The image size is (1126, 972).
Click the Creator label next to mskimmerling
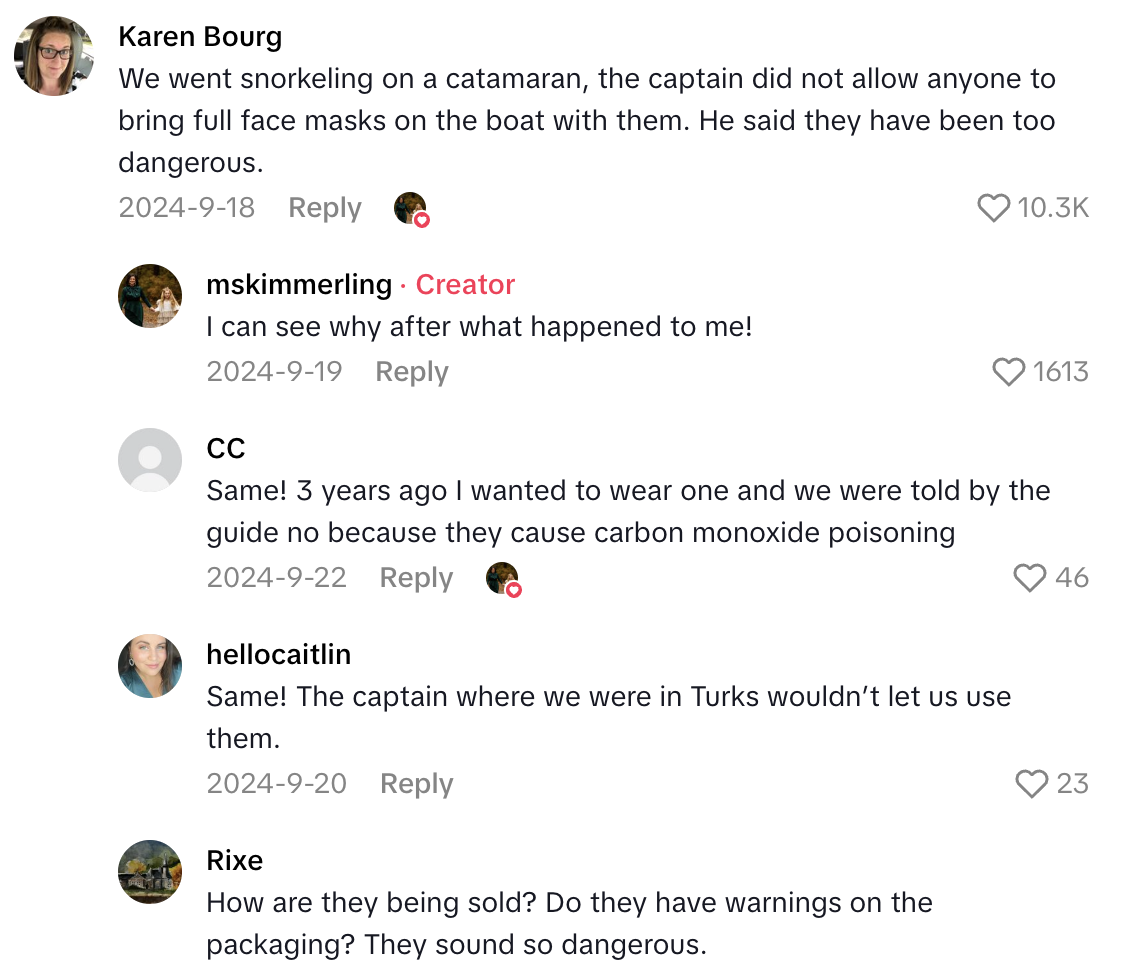point(465,285)
